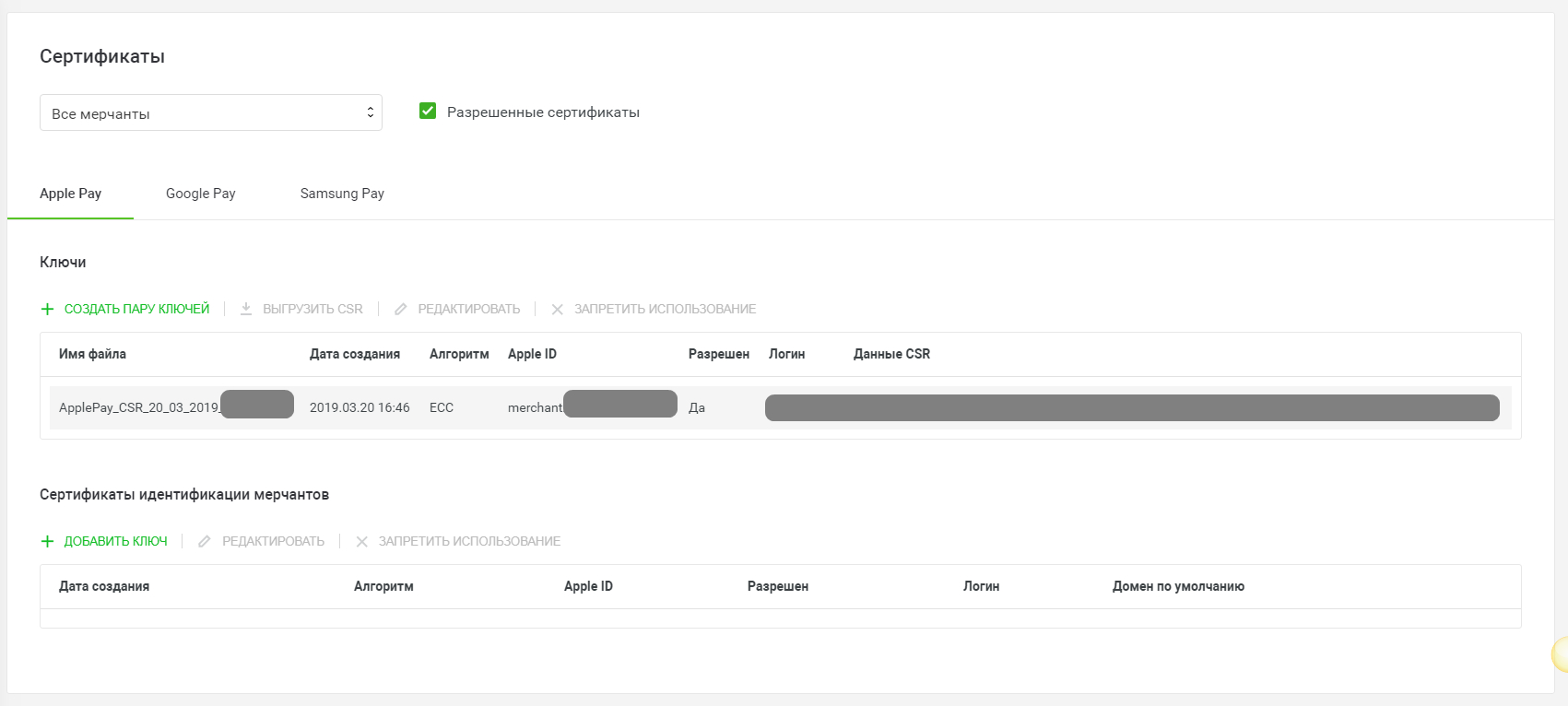Toggle the Разрешенные сертификаты checkbox
This screenshot has width=1568, height=706.
point(428,112)
